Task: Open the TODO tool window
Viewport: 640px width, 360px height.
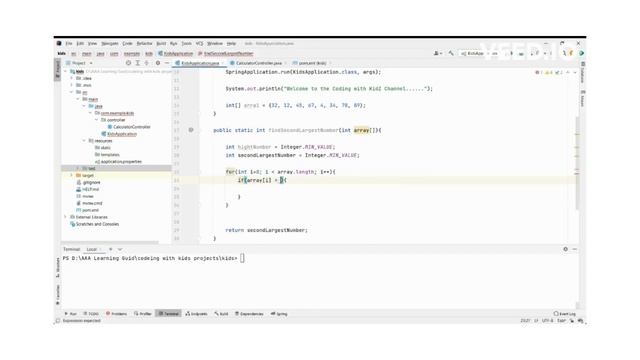Action: (x=91, y=314)
